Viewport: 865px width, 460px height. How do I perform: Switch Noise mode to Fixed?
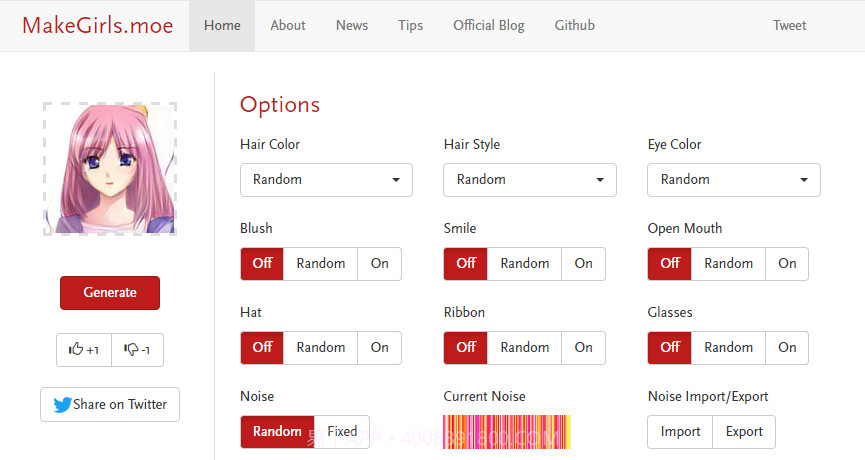point(342,432)
